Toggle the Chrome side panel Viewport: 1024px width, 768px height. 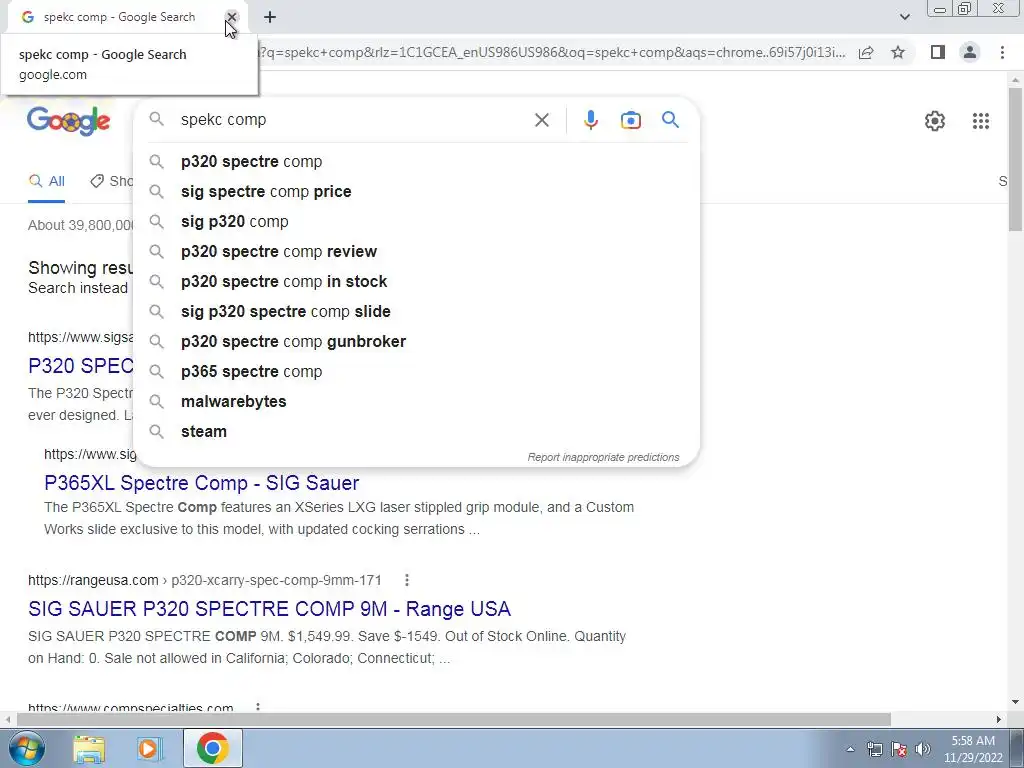point(938,52)
